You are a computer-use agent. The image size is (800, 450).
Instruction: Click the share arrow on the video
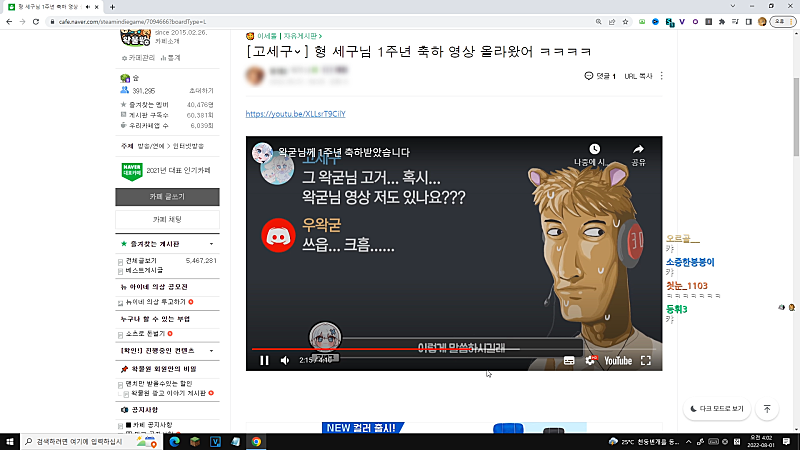coord(638,149)
